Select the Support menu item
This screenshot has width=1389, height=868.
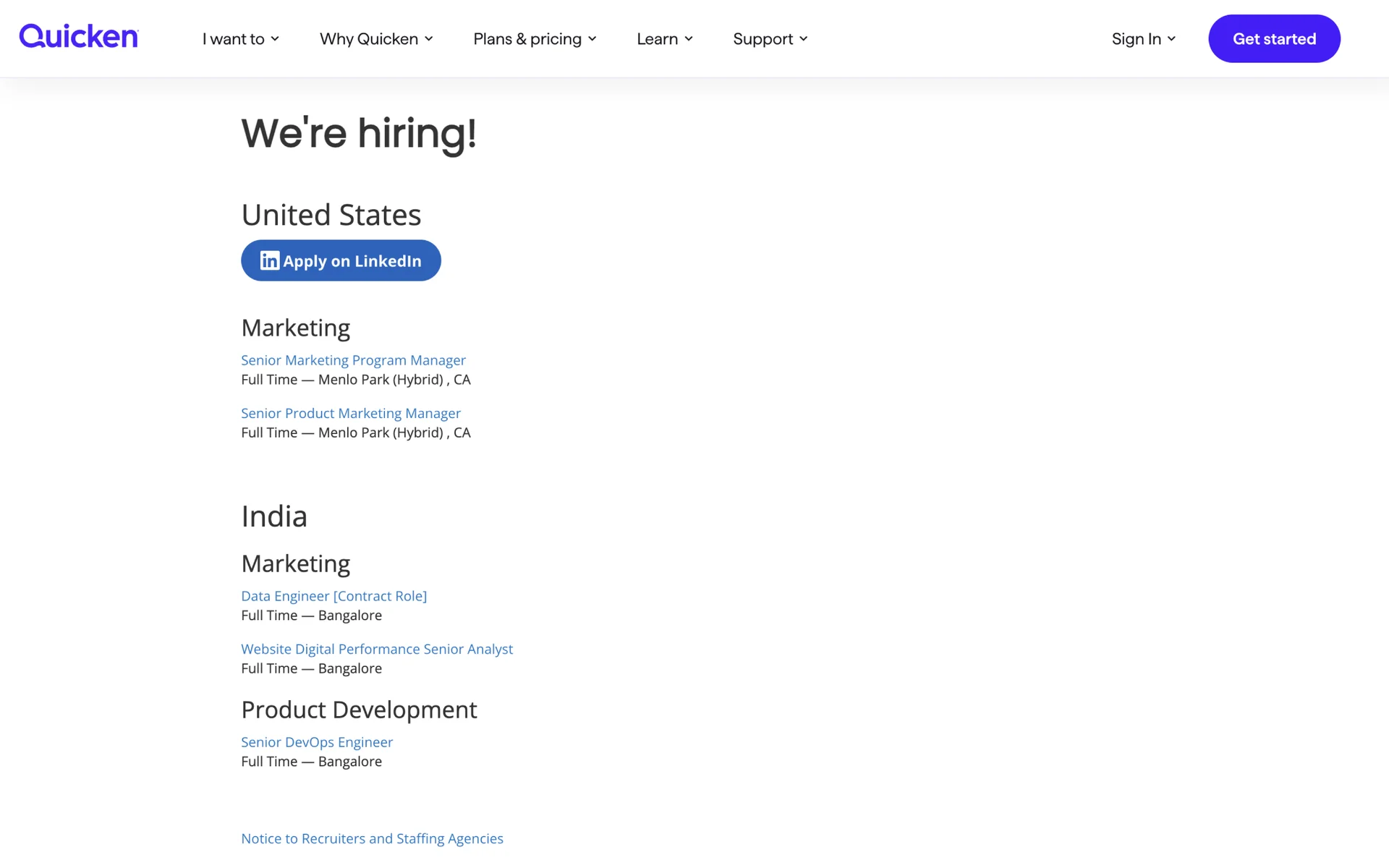(x=763, y=39)
